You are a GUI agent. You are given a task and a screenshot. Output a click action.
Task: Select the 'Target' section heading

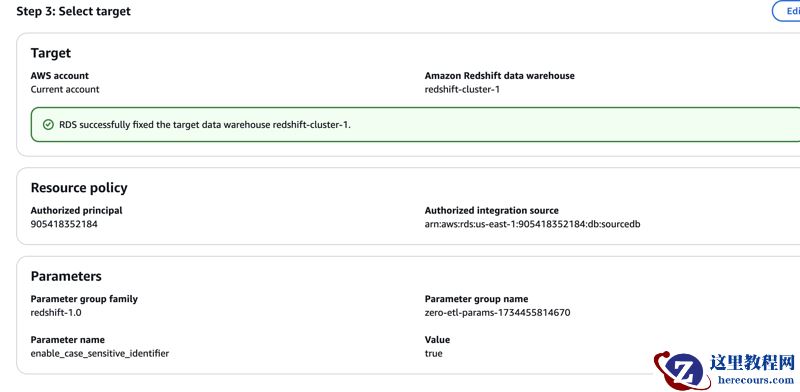click(51, 53)
